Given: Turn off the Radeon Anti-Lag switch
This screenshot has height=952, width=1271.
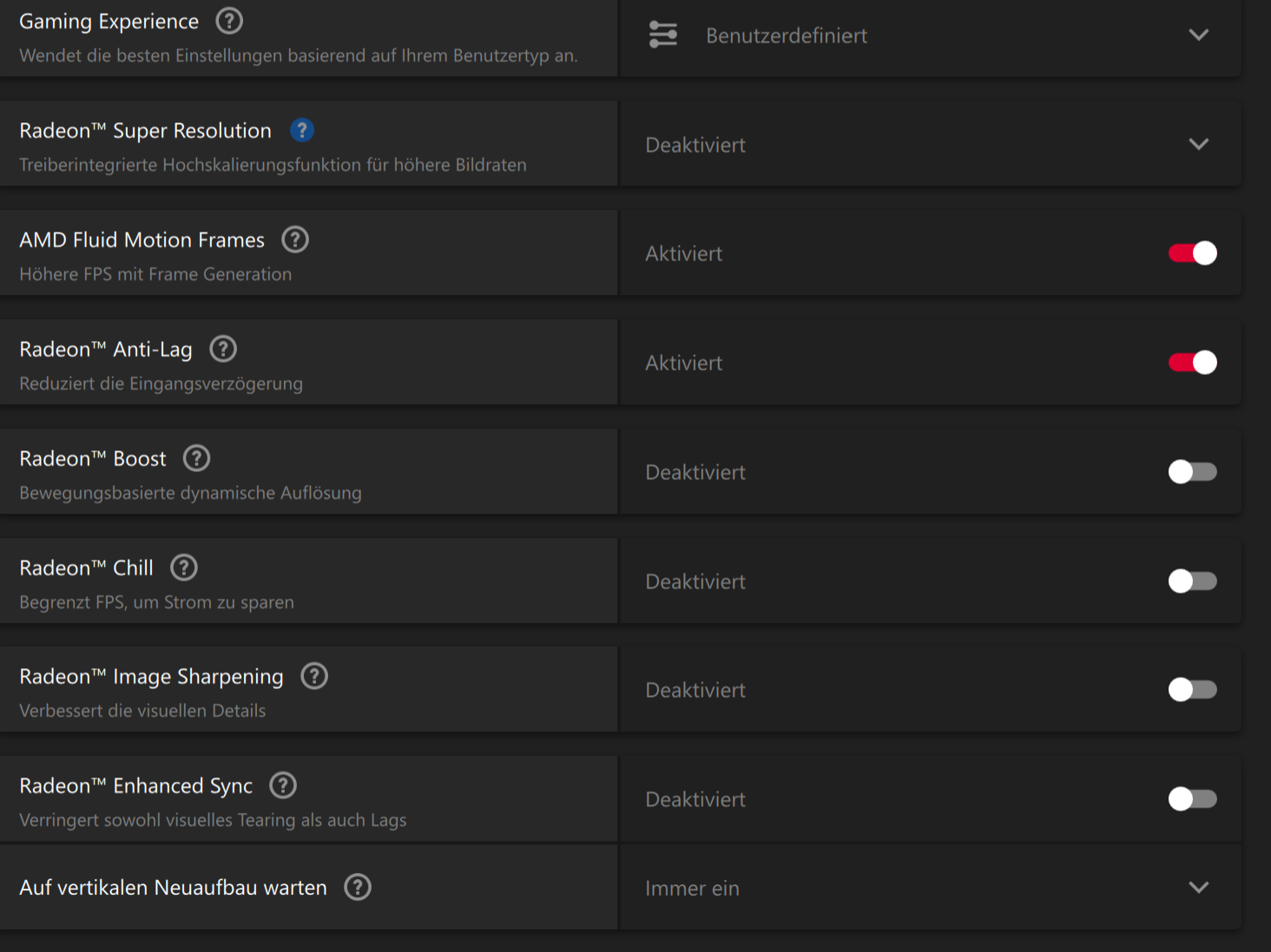Looking at the screenshot, I should pyautogui.click(x=1192, y=363).
